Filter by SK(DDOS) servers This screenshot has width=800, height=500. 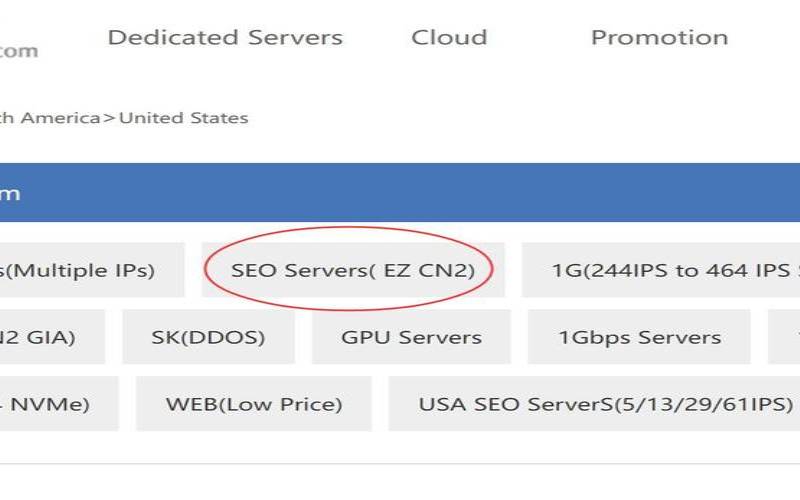pyautogui.click(x=208, y=337)
